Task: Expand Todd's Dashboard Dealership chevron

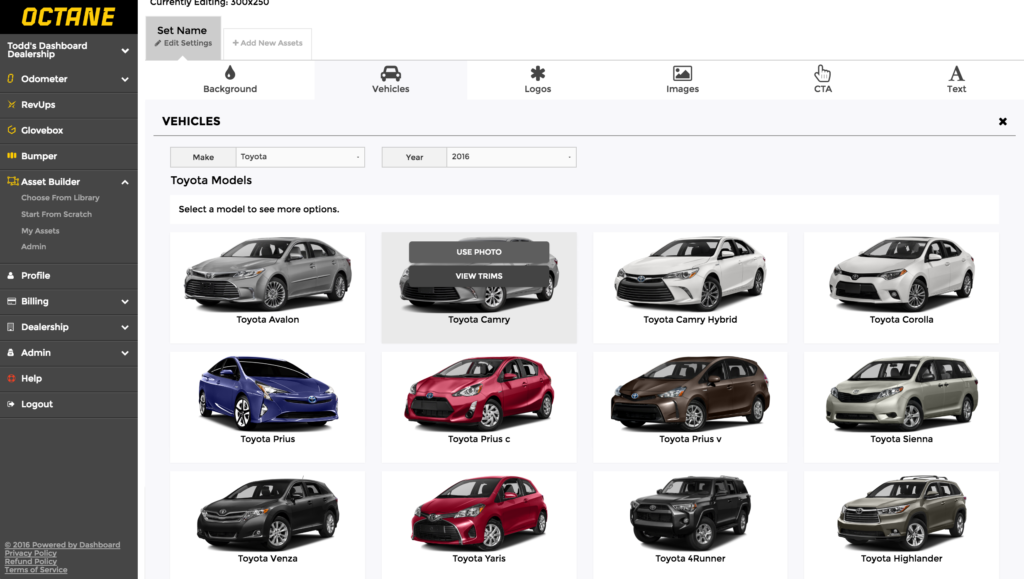Action: (125, 50)
